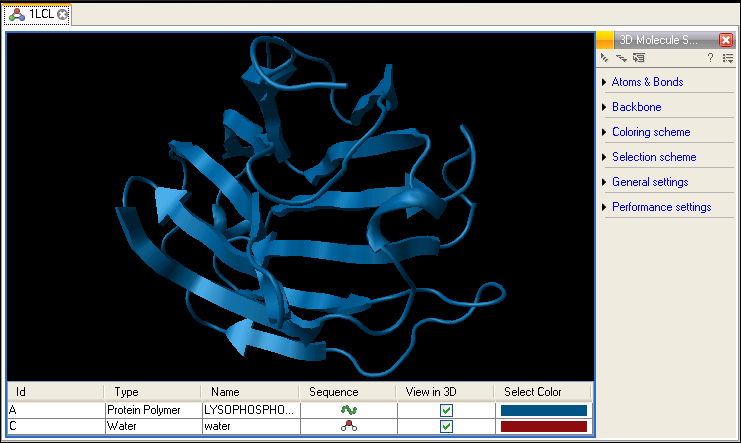Open the Performance settings link

click(x=662, y=207)
